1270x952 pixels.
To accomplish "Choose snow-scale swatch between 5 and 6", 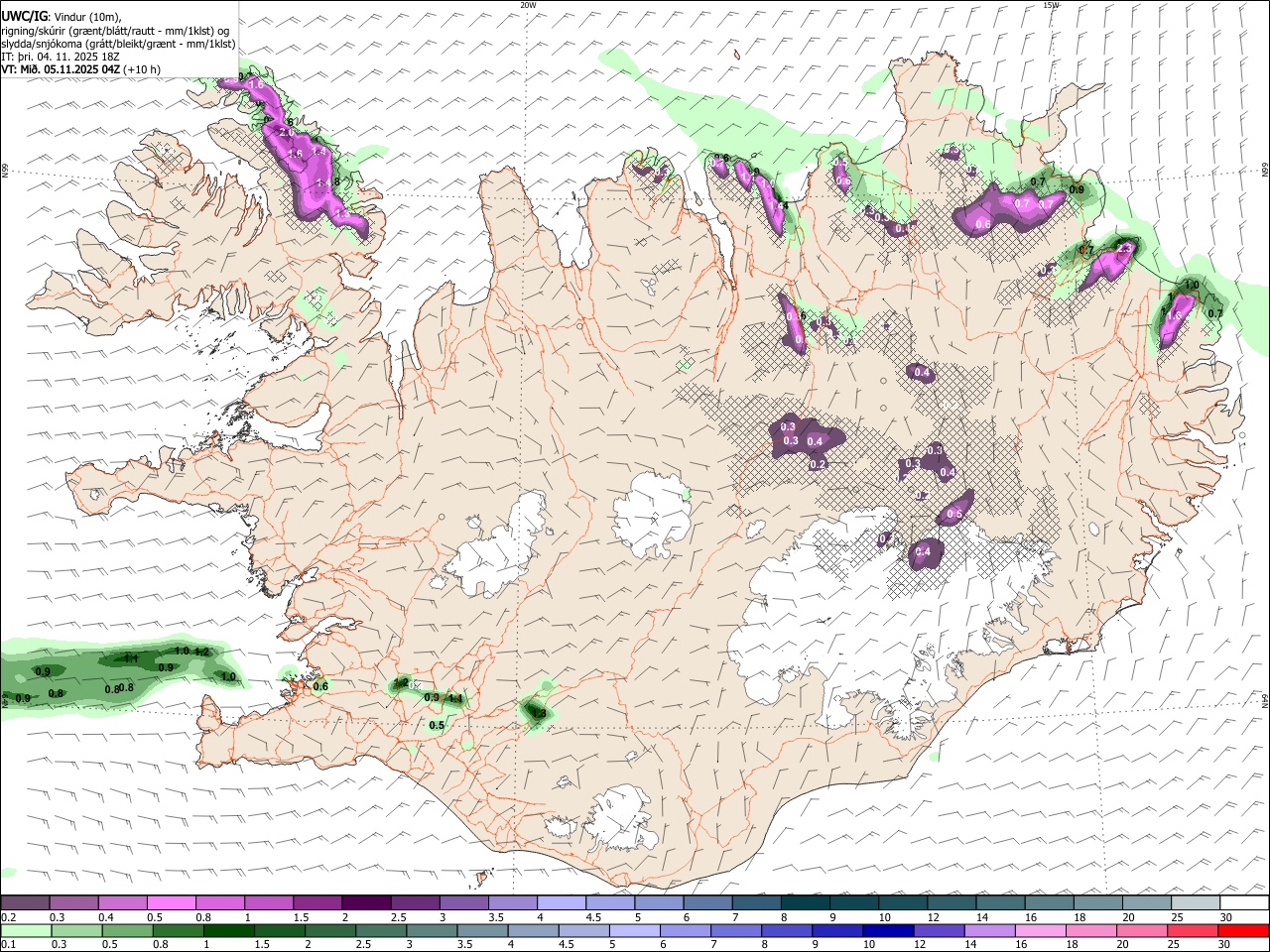I will point(658,902).
